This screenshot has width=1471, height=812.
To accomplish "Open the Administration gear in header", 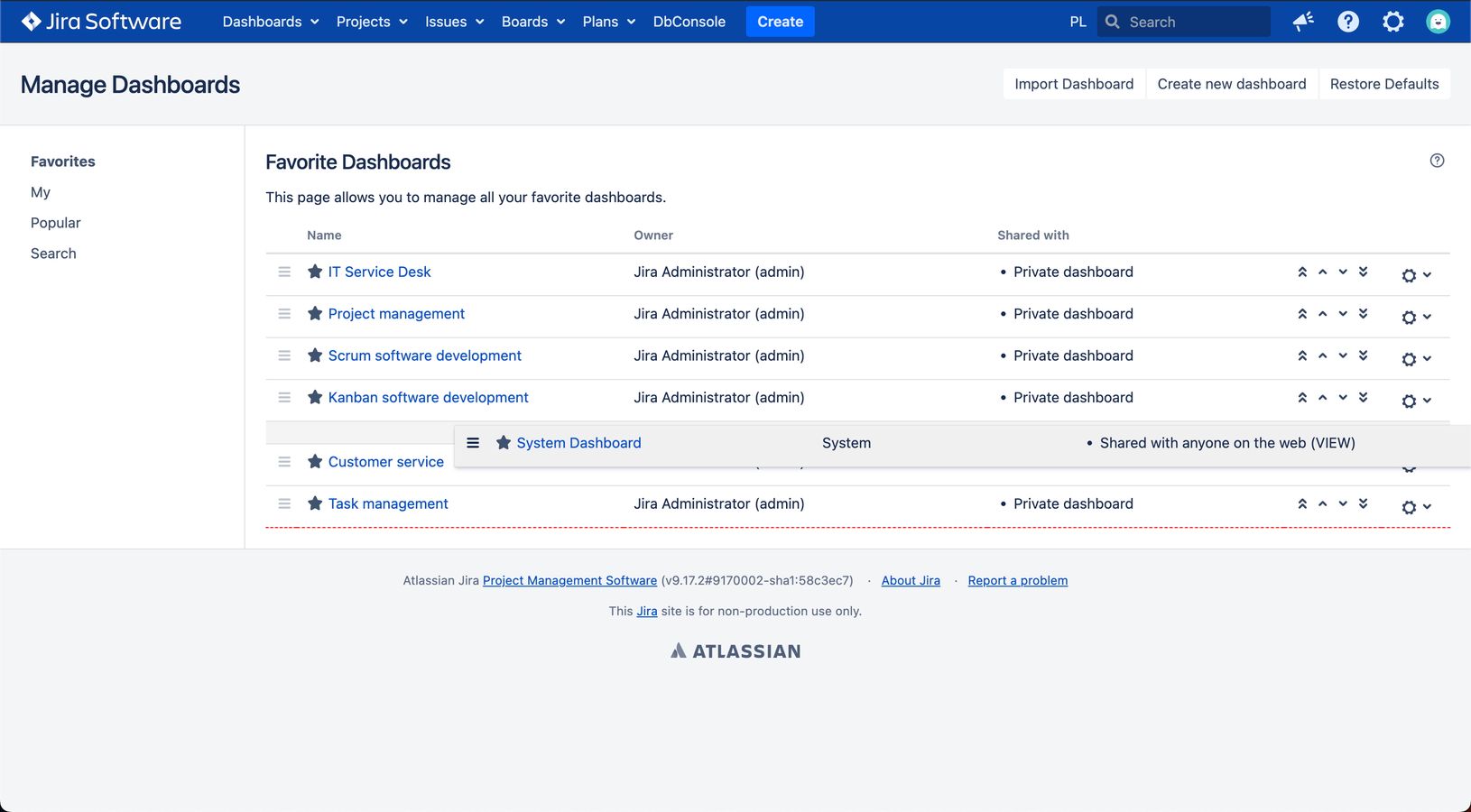I will click(x=1393, y=22).
